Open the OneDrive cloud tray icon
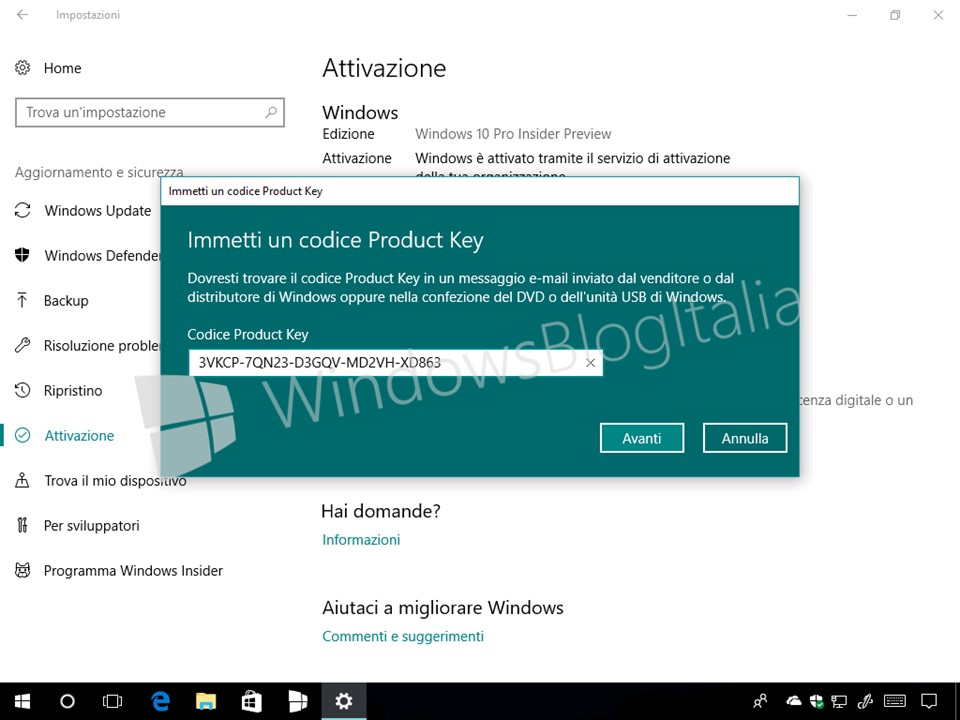 pos(793,701)
